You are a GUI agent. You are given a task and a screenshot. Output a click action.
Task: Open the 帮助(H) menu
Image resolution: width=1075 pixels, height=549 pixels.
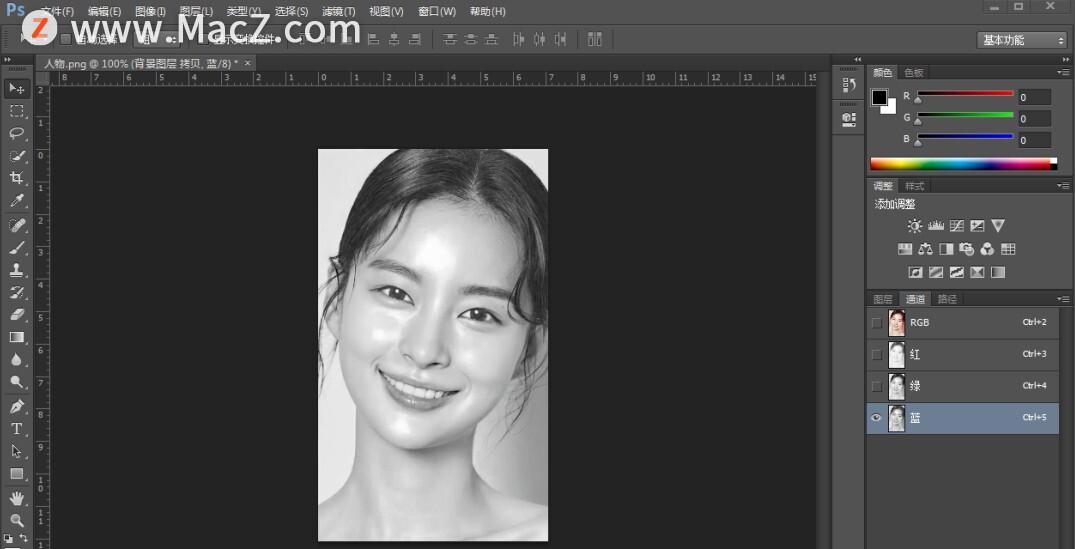[x=487, y=12]
